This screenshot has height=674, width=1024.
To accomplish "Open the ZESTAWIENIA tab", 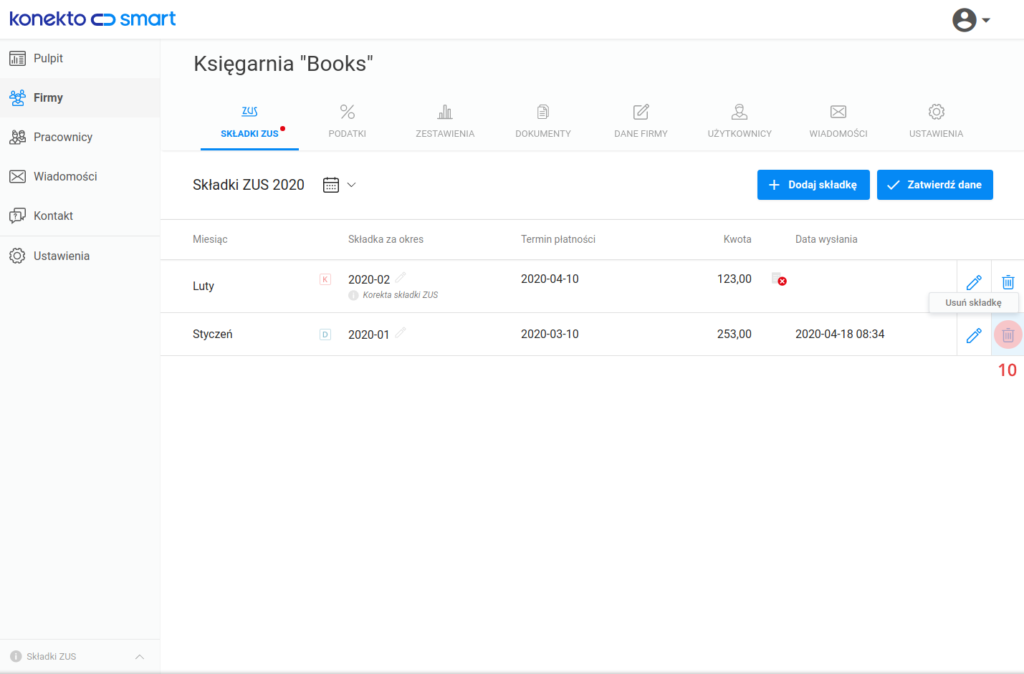I will click(x=445, y=121).
